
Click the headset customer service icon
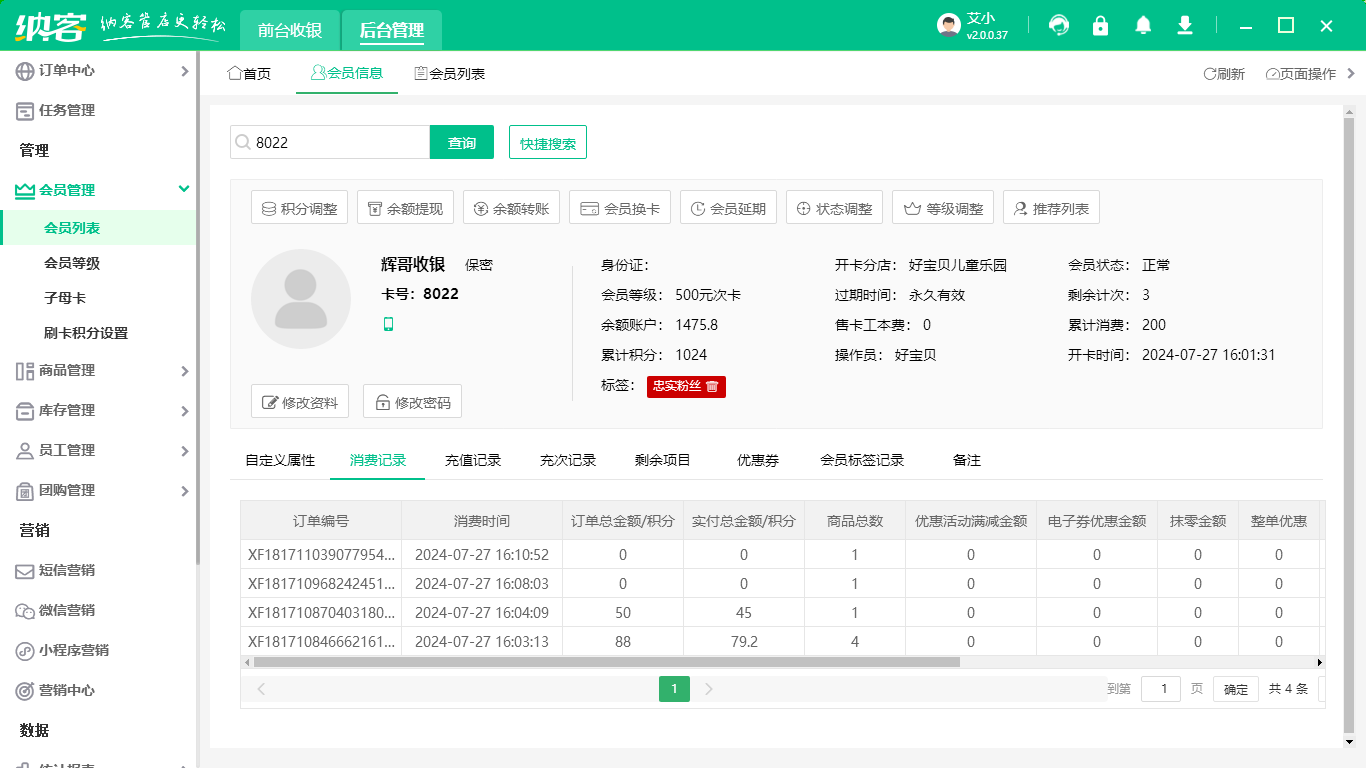click(x=1058, y=25)
